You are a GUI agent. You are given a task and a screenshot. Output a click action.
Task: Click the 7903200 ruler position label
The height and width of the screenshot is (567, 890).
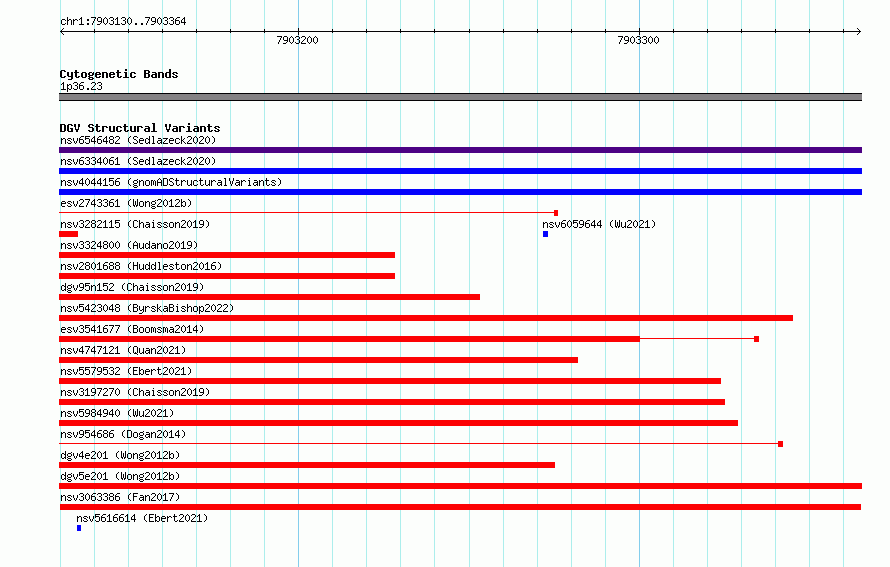tap(297, 40)
